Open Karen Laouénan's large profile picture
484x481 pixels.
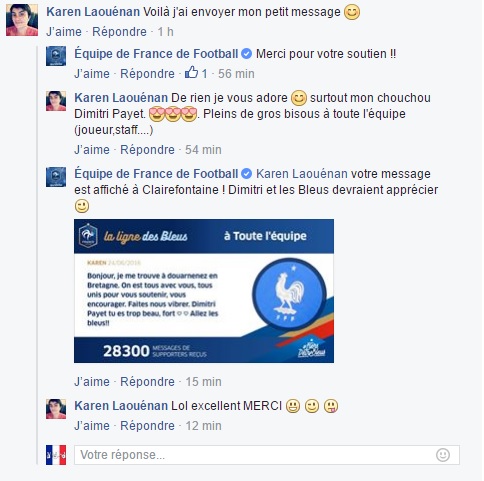point(22,20)
